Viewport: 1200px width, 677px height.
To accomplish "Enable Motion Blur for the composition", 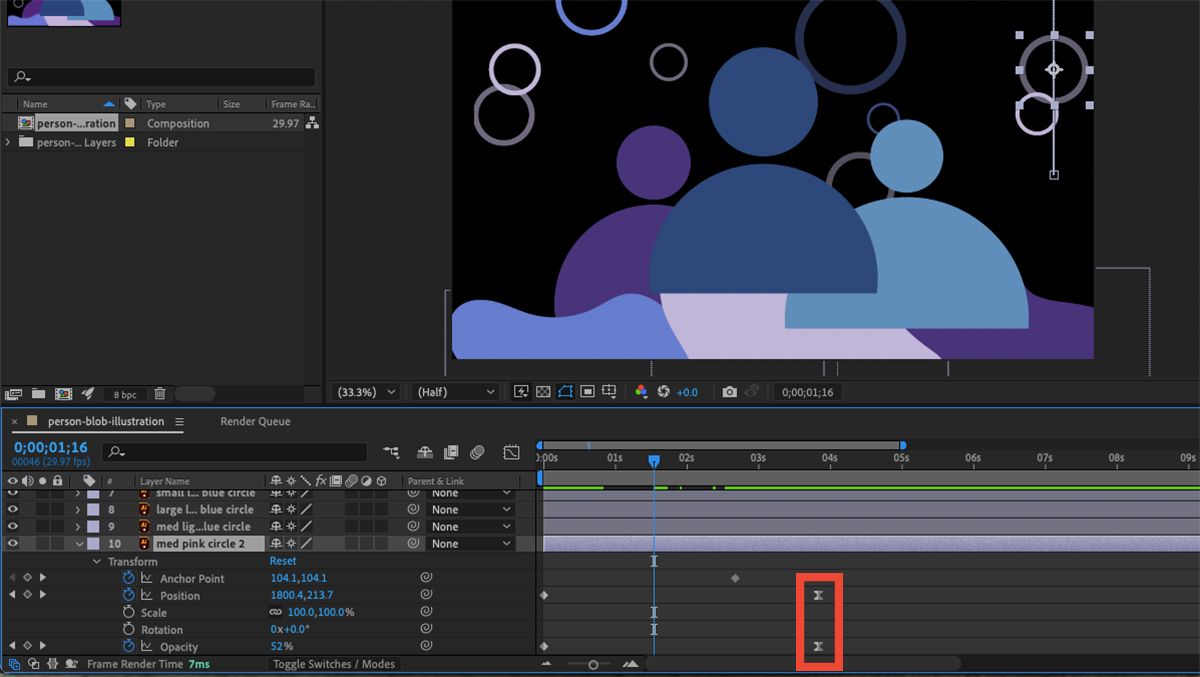I will click(x=477, y=452).
